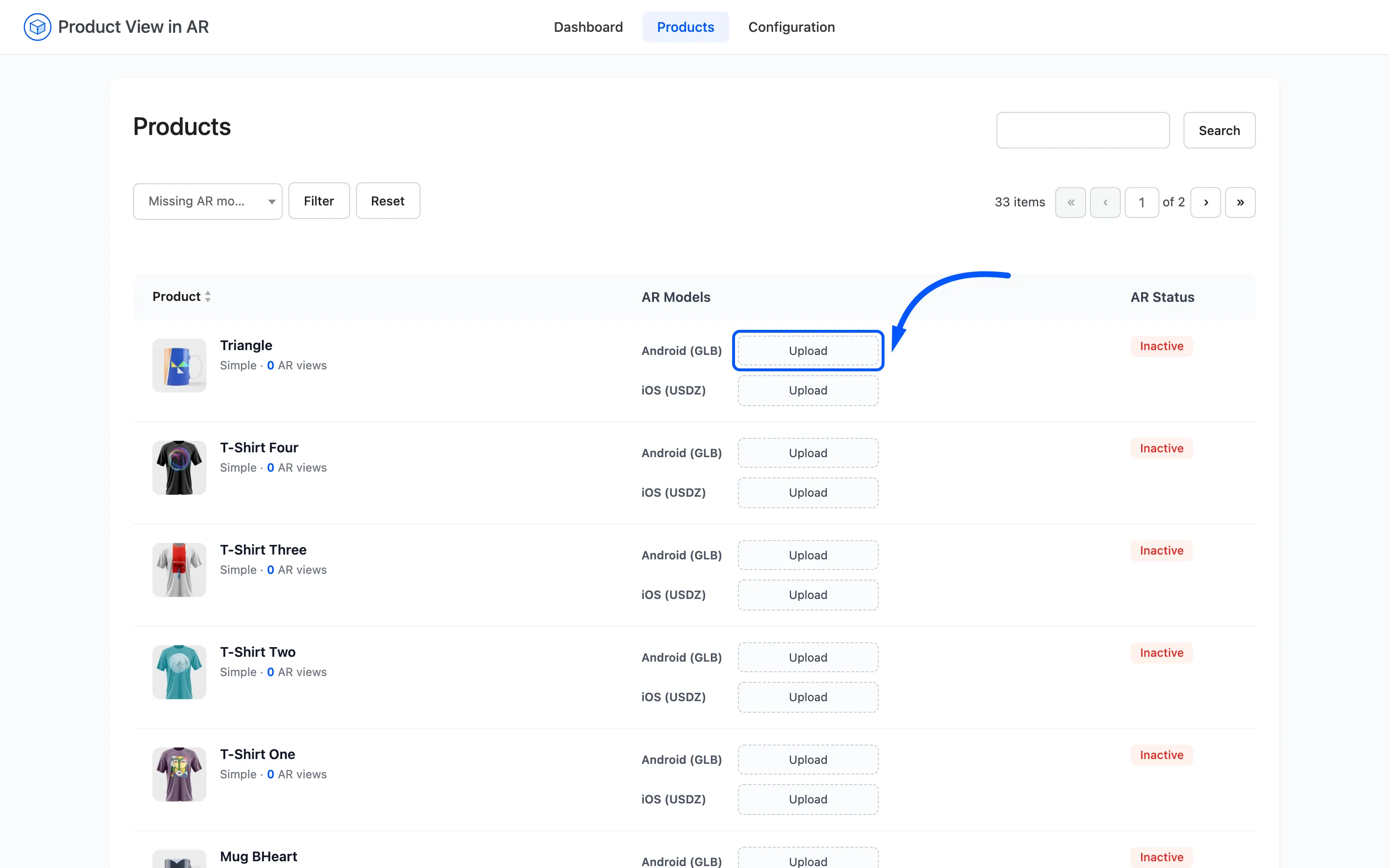
Task: Click the Mug BHeart product name
Action: [x=259, y=856]
